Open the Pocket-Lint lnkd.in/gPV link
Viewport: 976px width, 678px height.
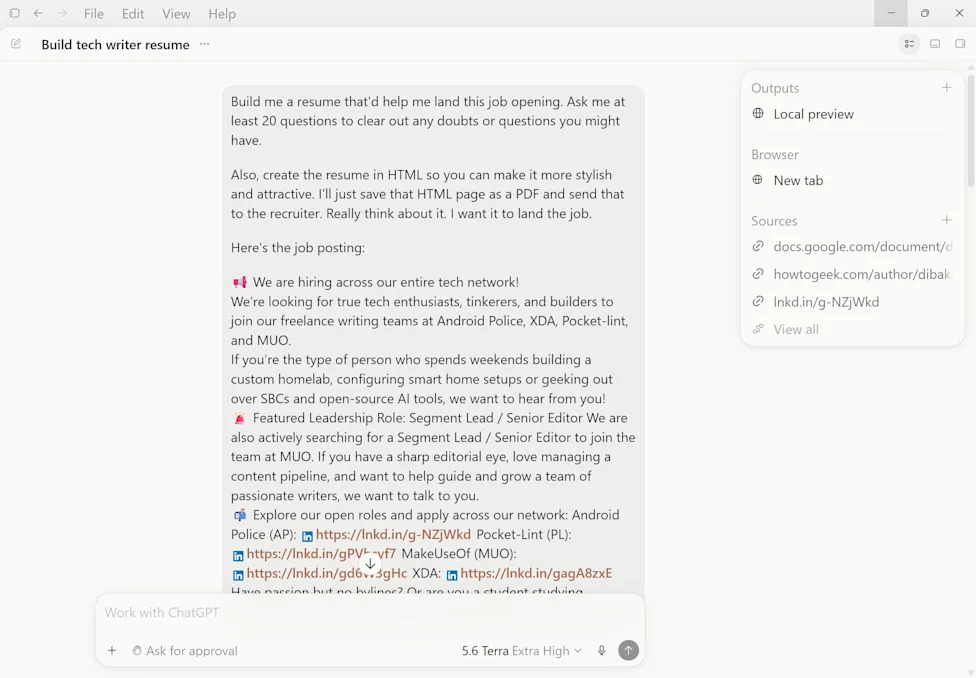[321, 553]
